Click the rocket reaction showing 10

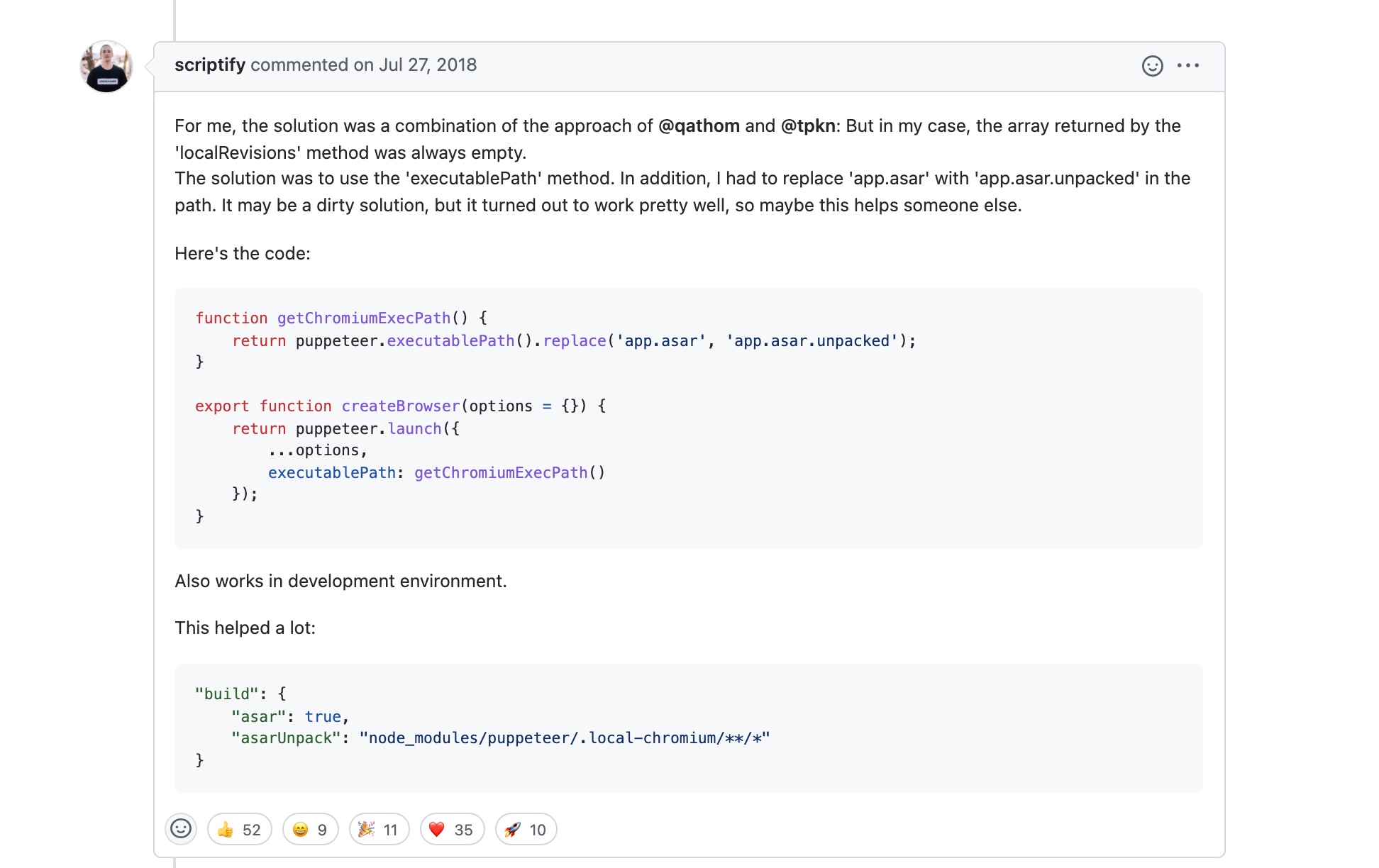pyautogui.click(x=526, y=829)
